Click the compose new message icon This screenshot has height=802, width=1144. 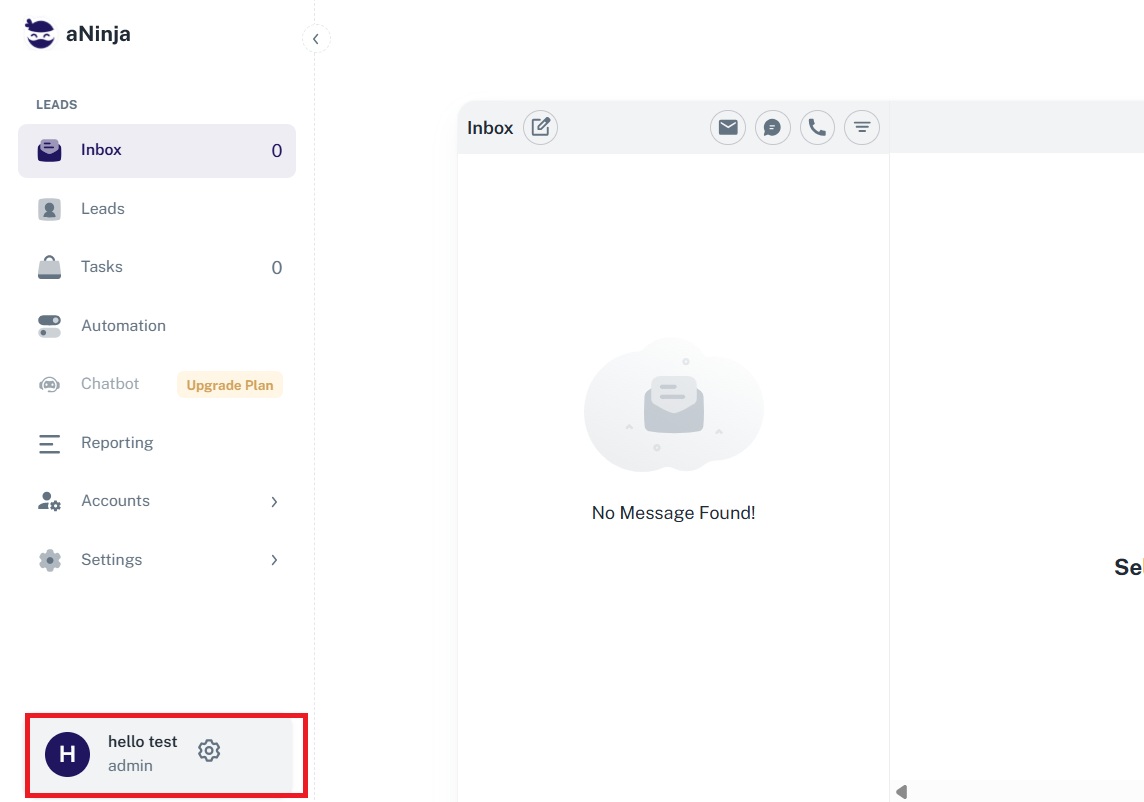click(x=540, y=127)
